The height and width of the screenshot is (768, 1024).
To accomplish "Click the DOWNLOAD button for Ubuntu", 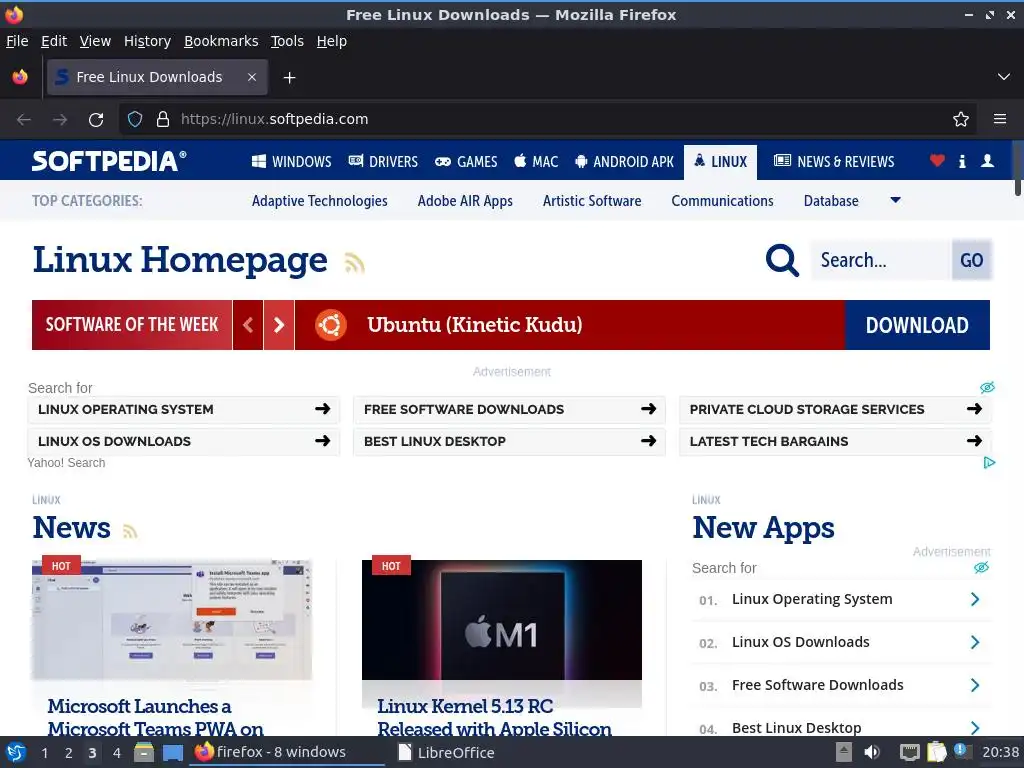I will [917, 325].
